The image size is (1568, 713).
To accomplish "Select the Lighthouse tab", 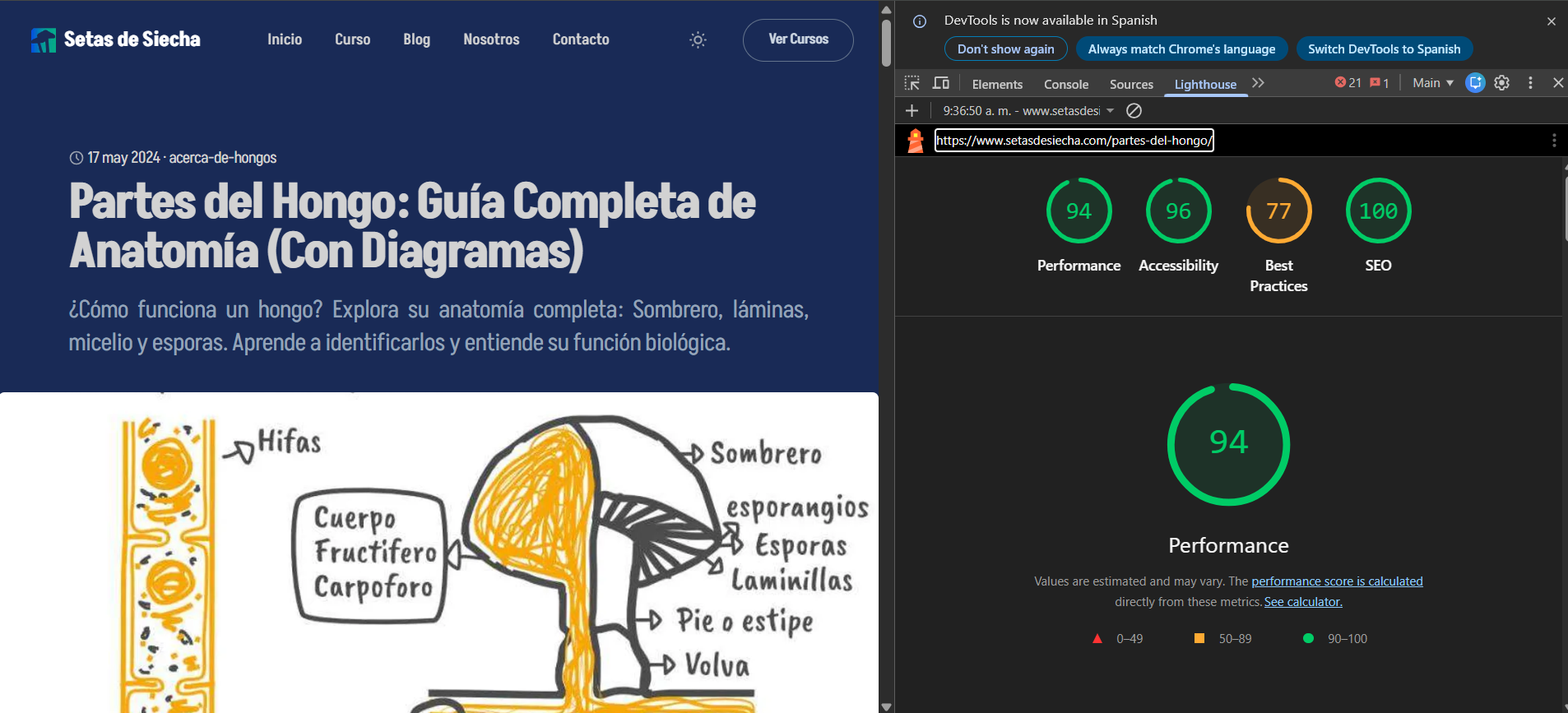I will (1205, 84).
